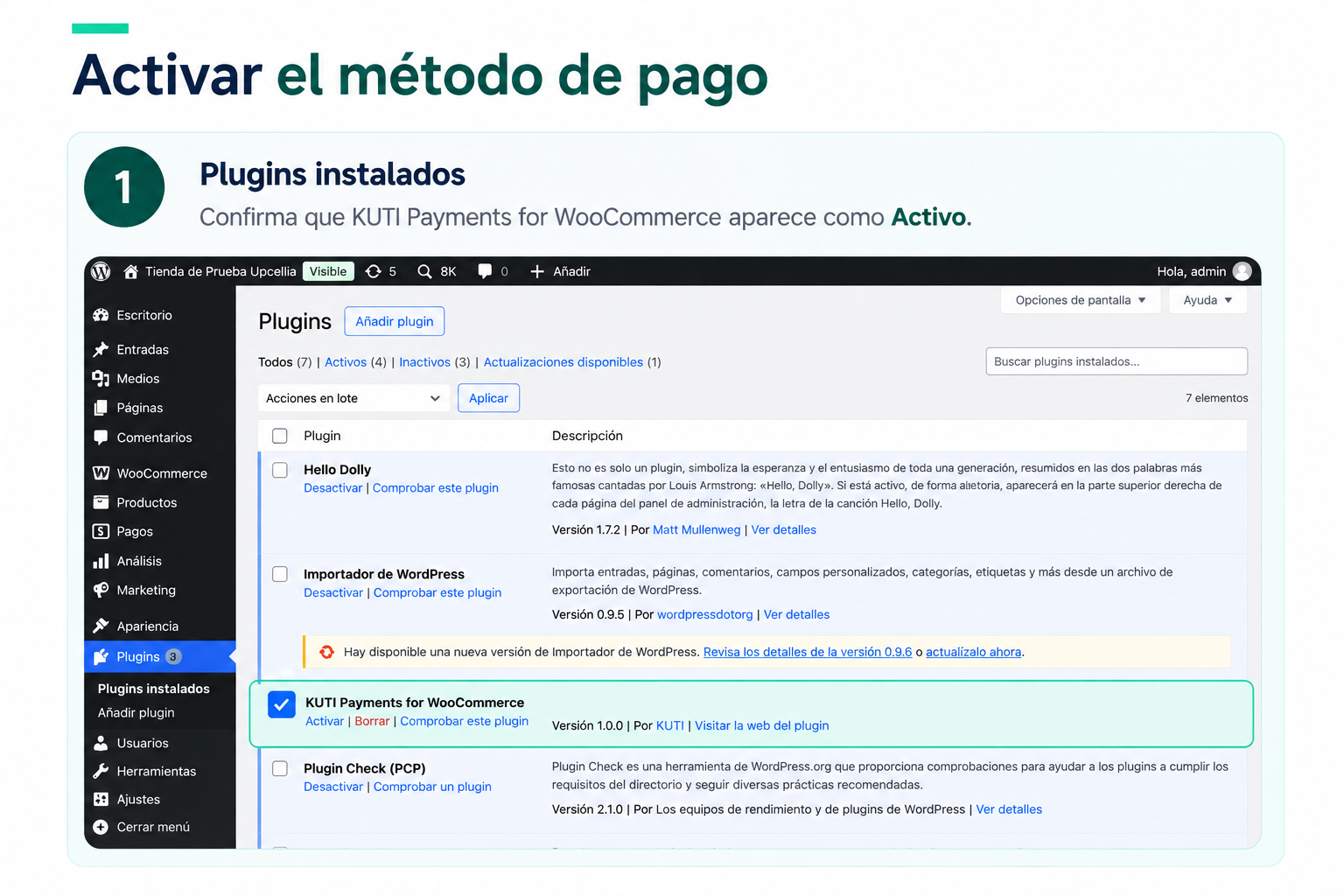Click the Entradas pin icon
Screen dimensions: 1344x896
tap(101, 349)
